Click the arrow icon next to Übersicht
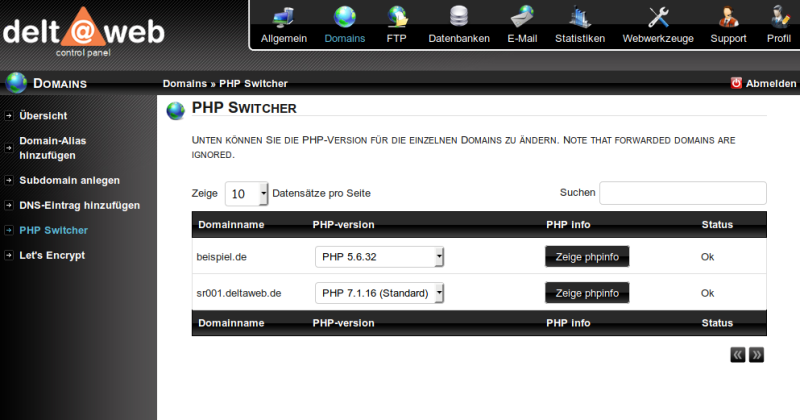Viewport: 800px width, 420px height. click(9, 116)
